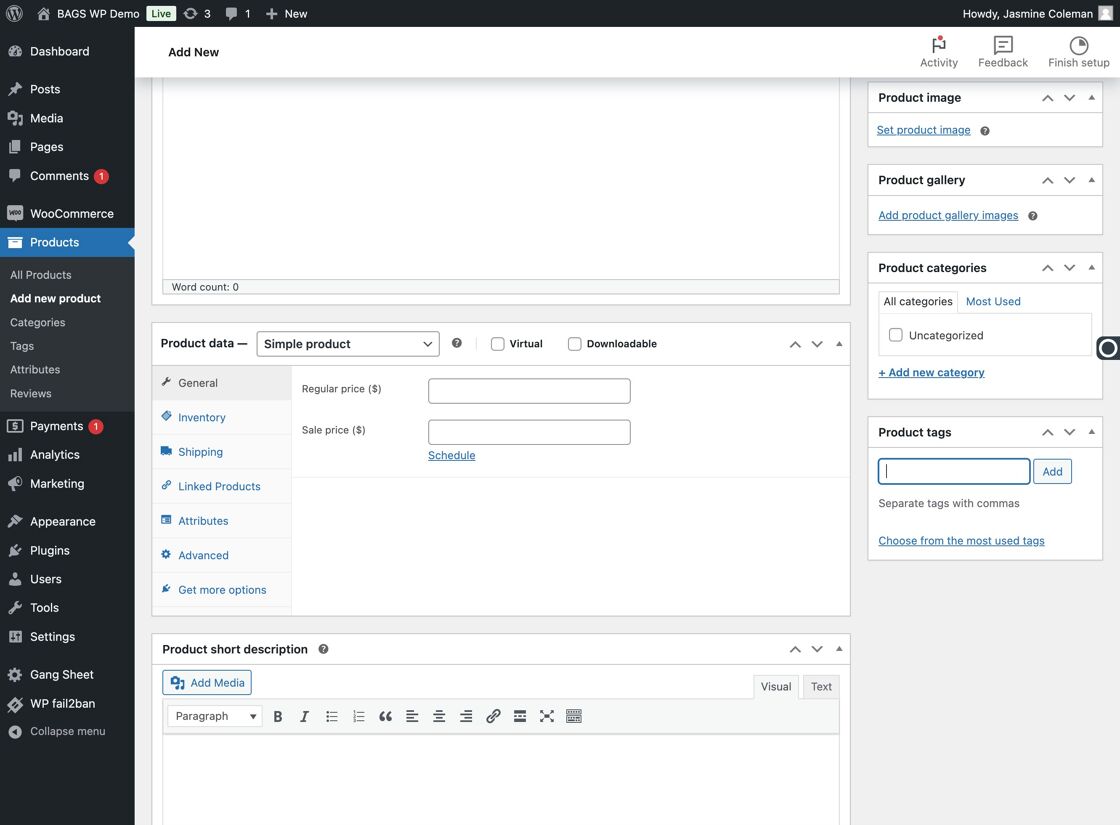This screenshot has width=1120, height=825.
Task: Enable the Downloadable checkbox
Action: click(x=574, y=344)
